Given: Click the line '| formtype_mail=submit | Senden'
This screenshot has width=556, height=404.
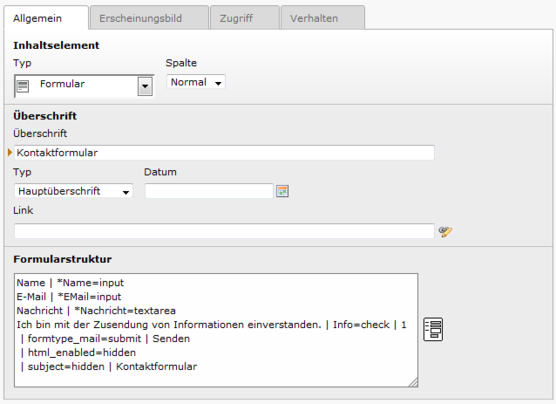Looking at the screenshot, I should click(105, 338).
